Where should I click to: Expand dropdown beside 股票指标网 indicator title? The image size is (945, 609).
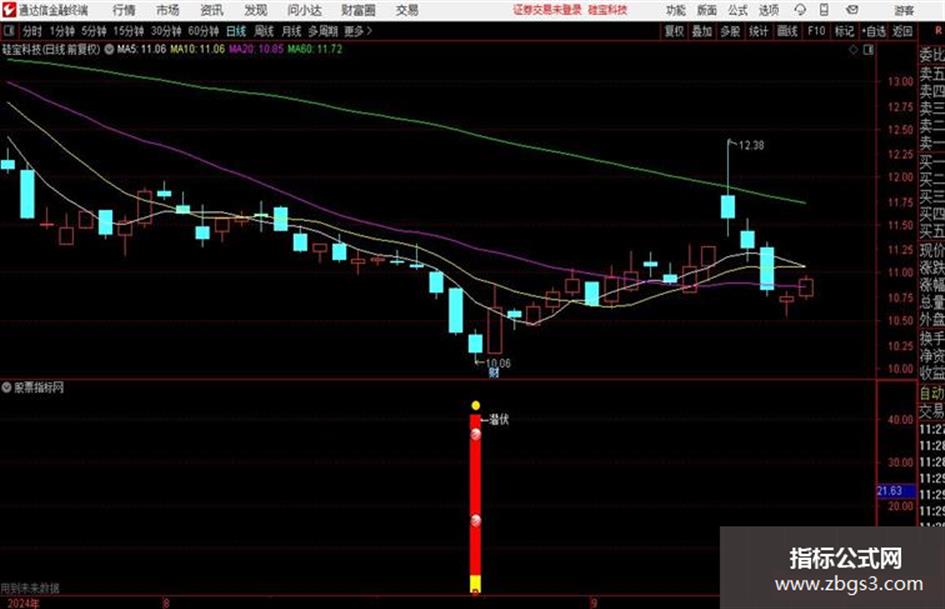coord(7,388)
